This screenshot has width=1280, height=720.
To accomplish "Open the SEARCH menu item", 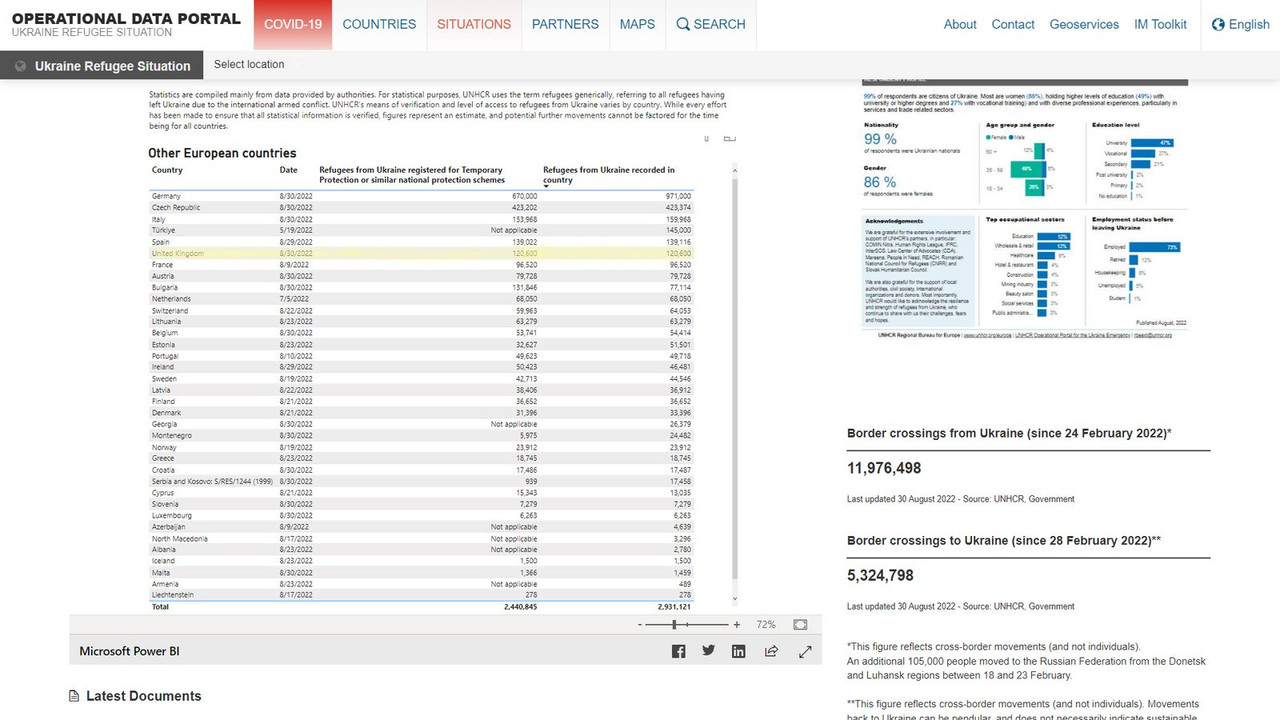I will pos(711,24).
